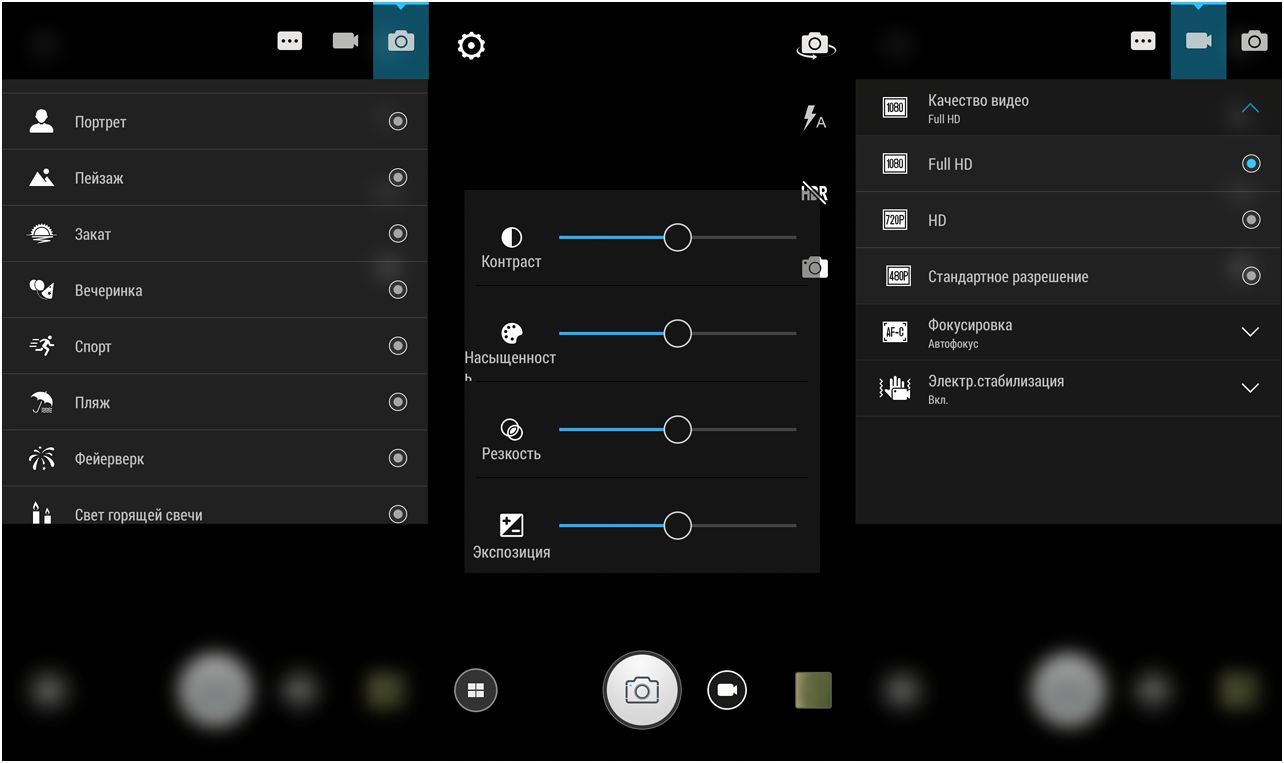Choose Стандартное разрешение video option
This screenshot has height=763, width=1284.
1007,277
